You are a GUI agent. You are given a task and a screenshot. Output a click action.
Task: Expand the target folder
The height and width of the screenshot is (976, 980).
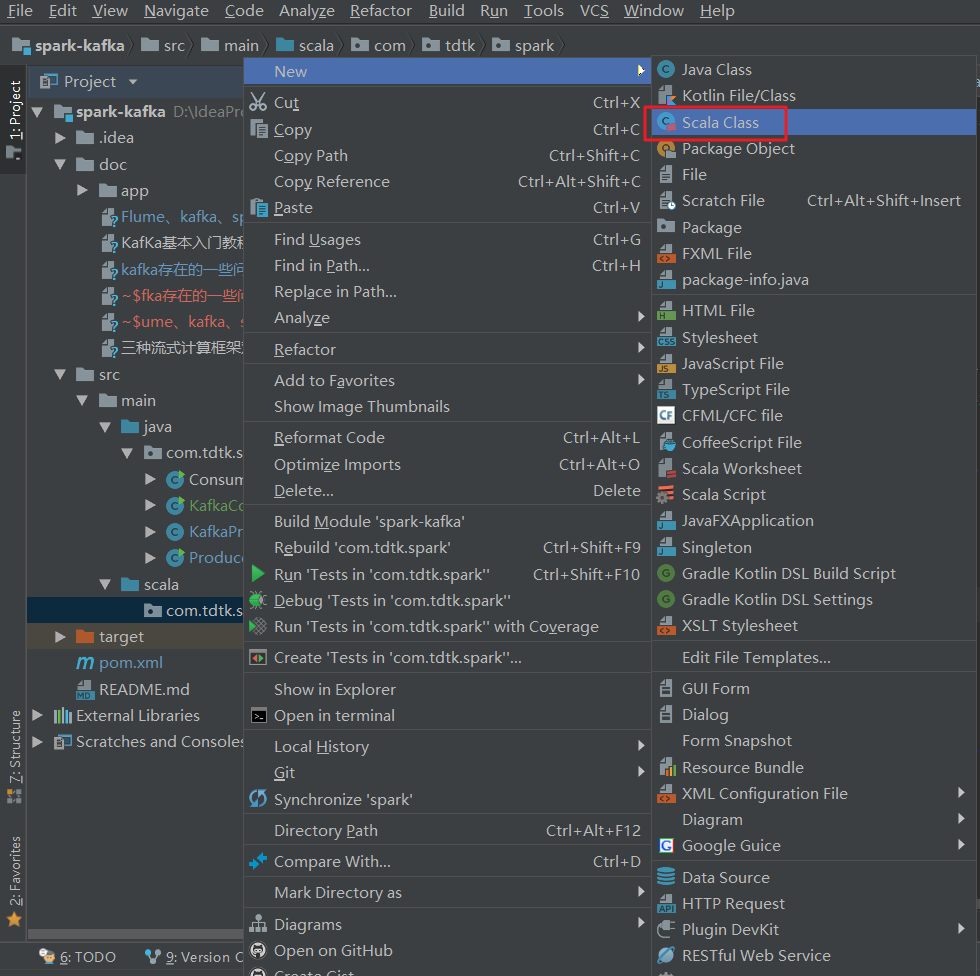click(x=60, y=637)
